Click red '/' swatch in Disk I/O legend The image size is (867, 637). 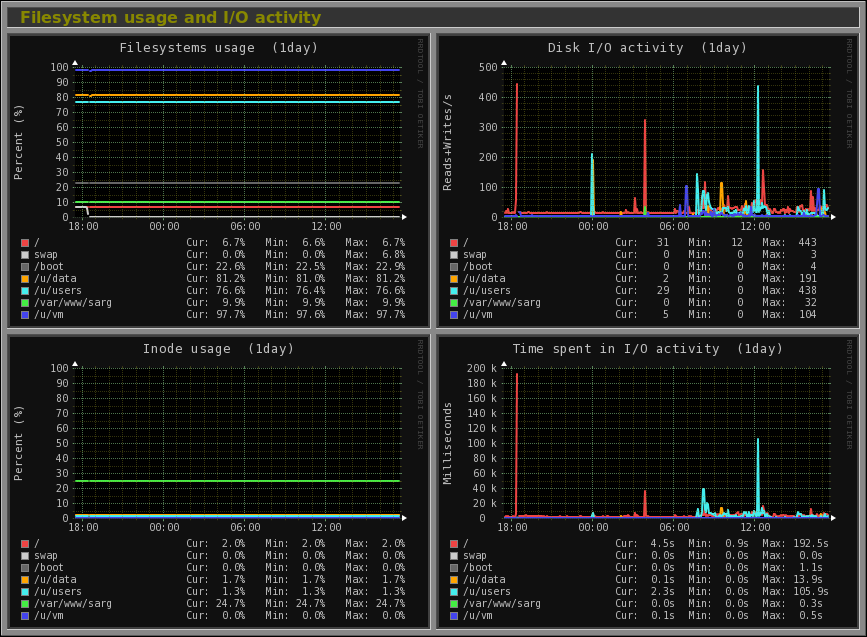pyautogui.click(x=454, y=243)
